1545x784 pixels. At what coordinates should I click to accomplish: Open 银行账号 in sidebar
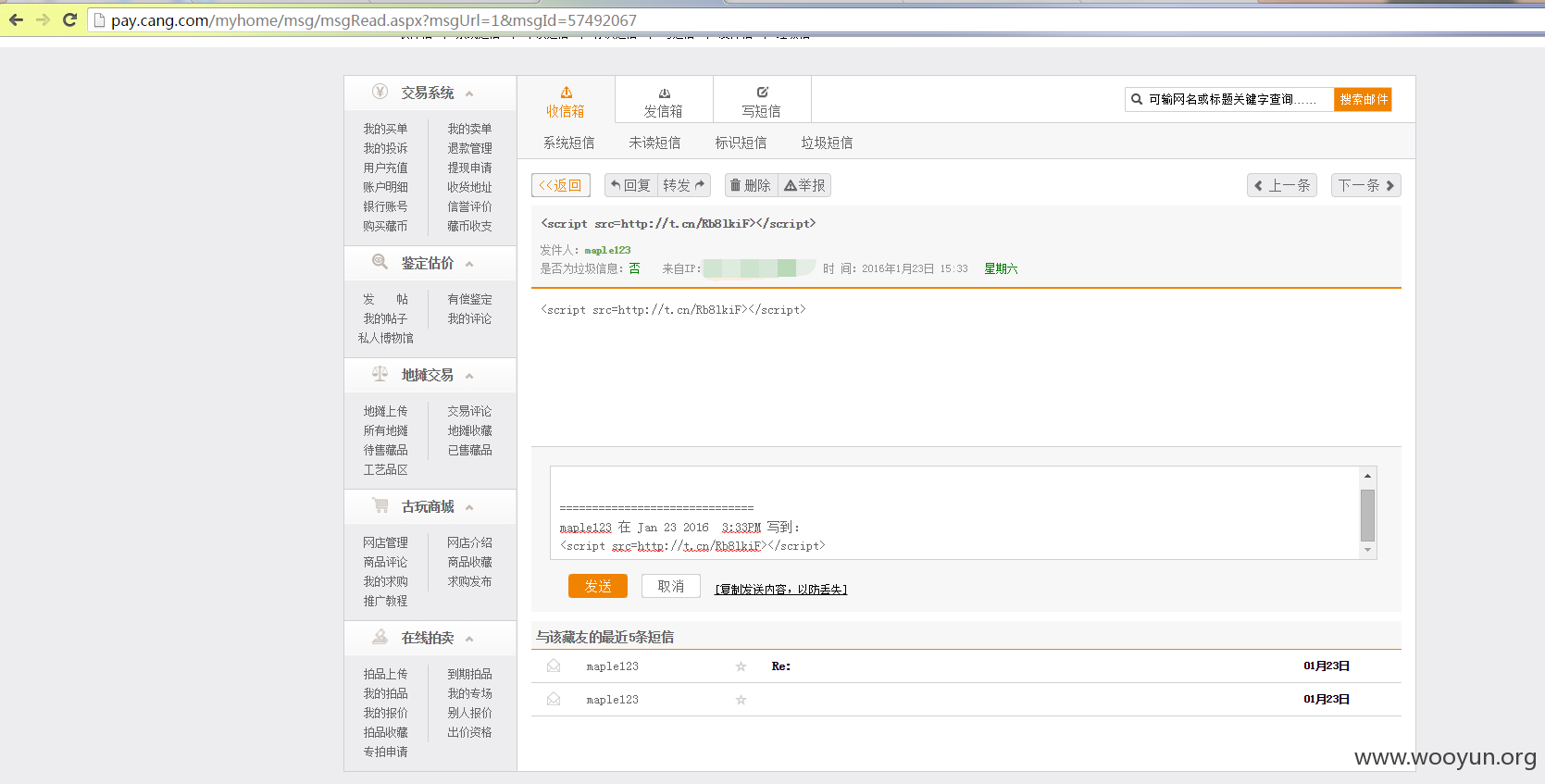pyautogui.click(x=385, y=206)
